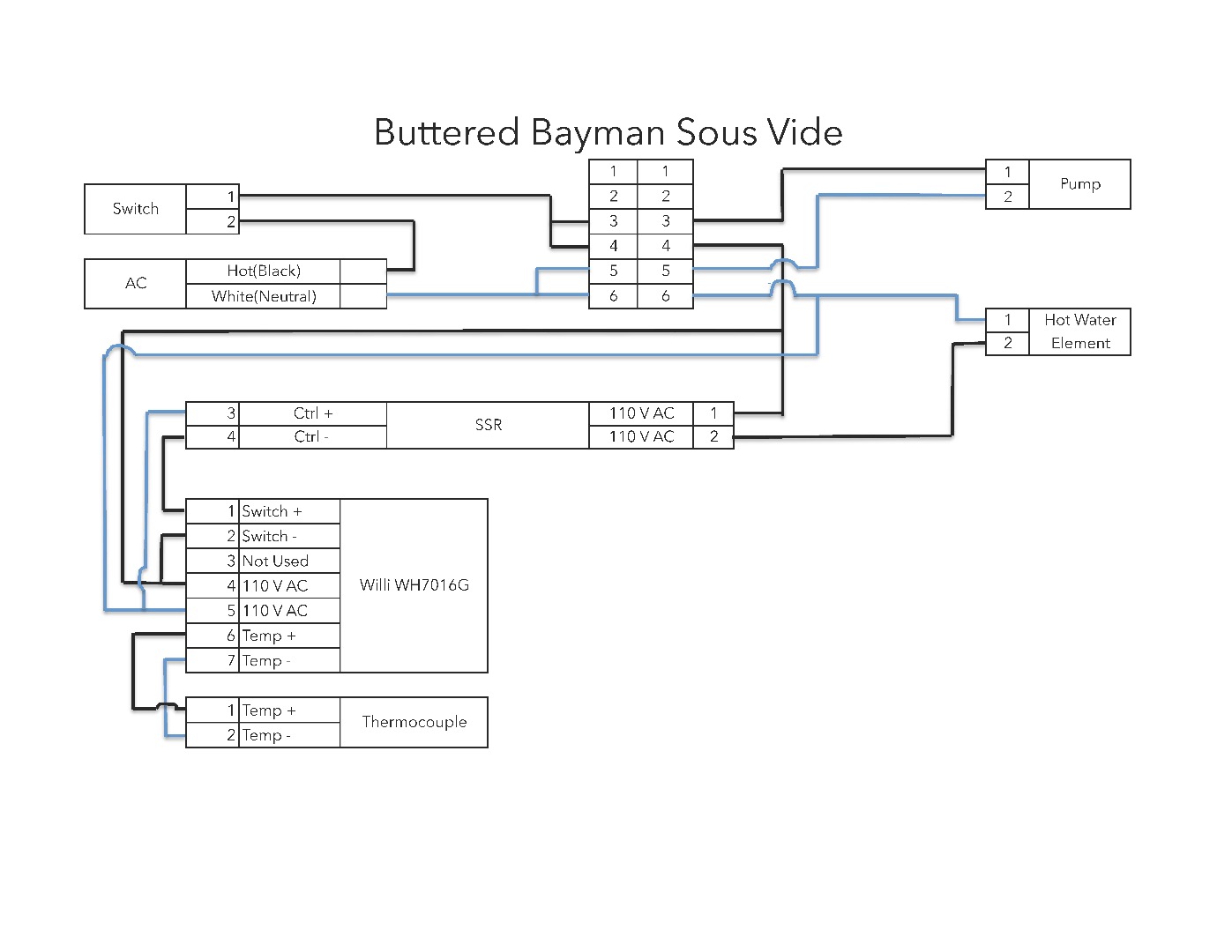Click Thermocouple row 2 'Temp -'
Screen dimensions: 1232x952
tap(263, 735)
